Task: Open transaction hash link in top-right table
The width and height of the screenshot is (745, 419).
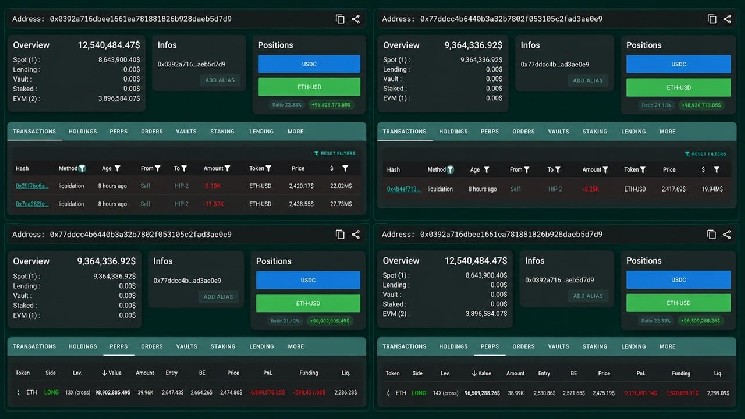Action: coord(403,189)
